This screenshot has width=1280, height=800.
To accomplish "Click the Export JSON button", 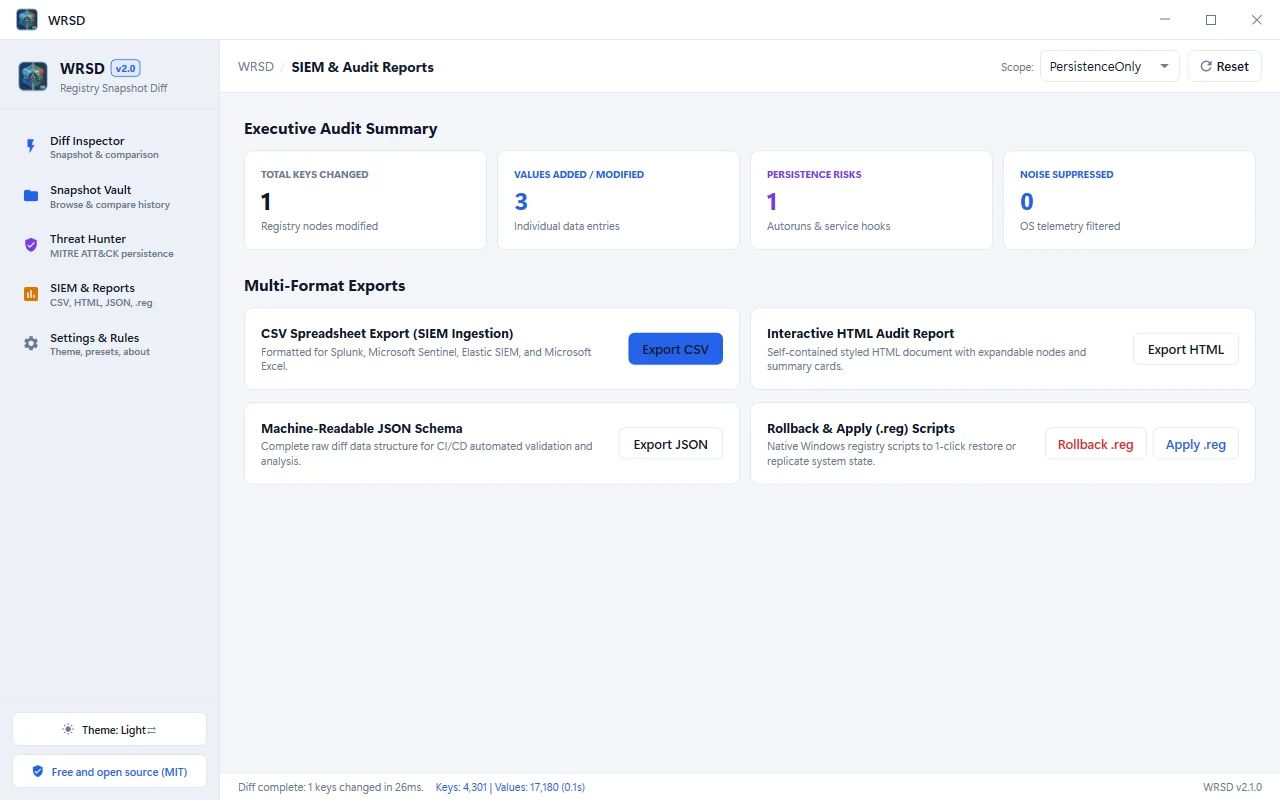I will [671, 444].
